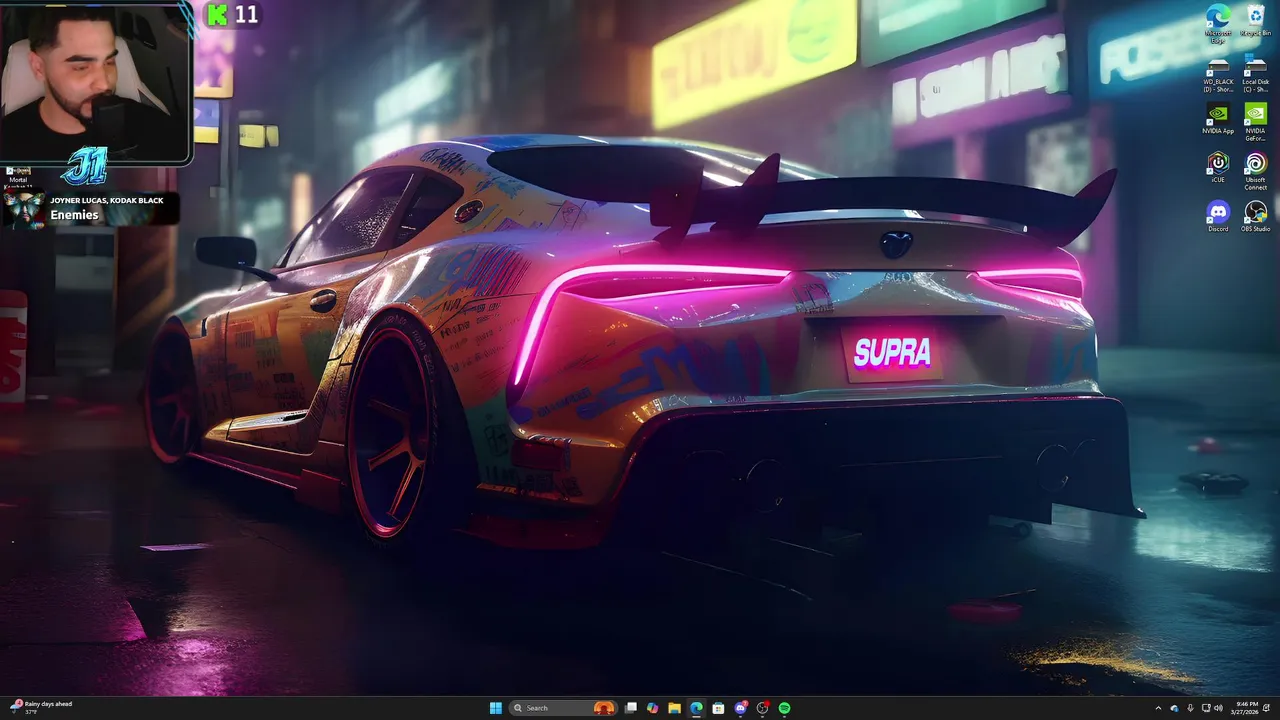Select the NVIDIA App desktop icon
This screenshot has height=720, width=1280.
click(x=1218, y=118)
